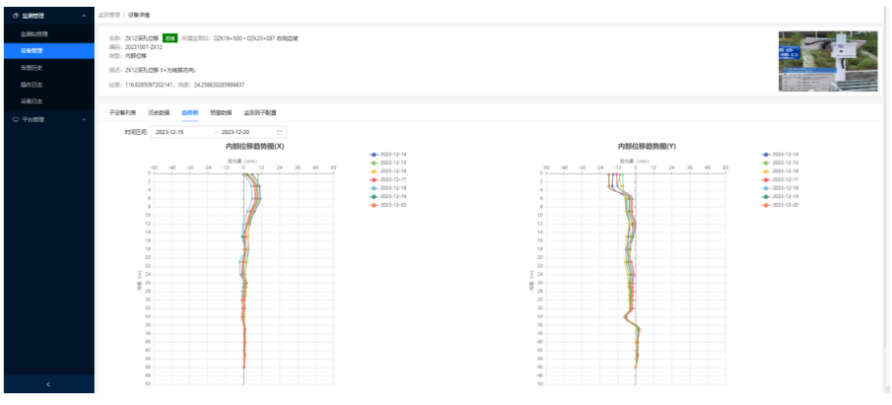Click the 监测管理 menu icon in the sidebar
The height and width of the screenshot is (405, 892).
point(13,17)
